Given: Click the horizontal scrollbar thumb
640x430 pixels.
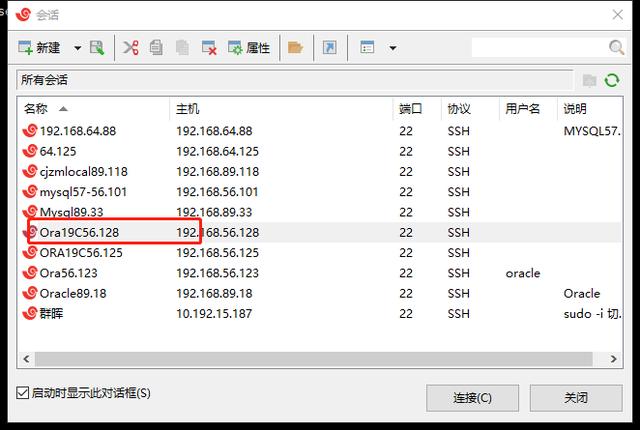Looking at the screenshot, I should click(313, 359).
